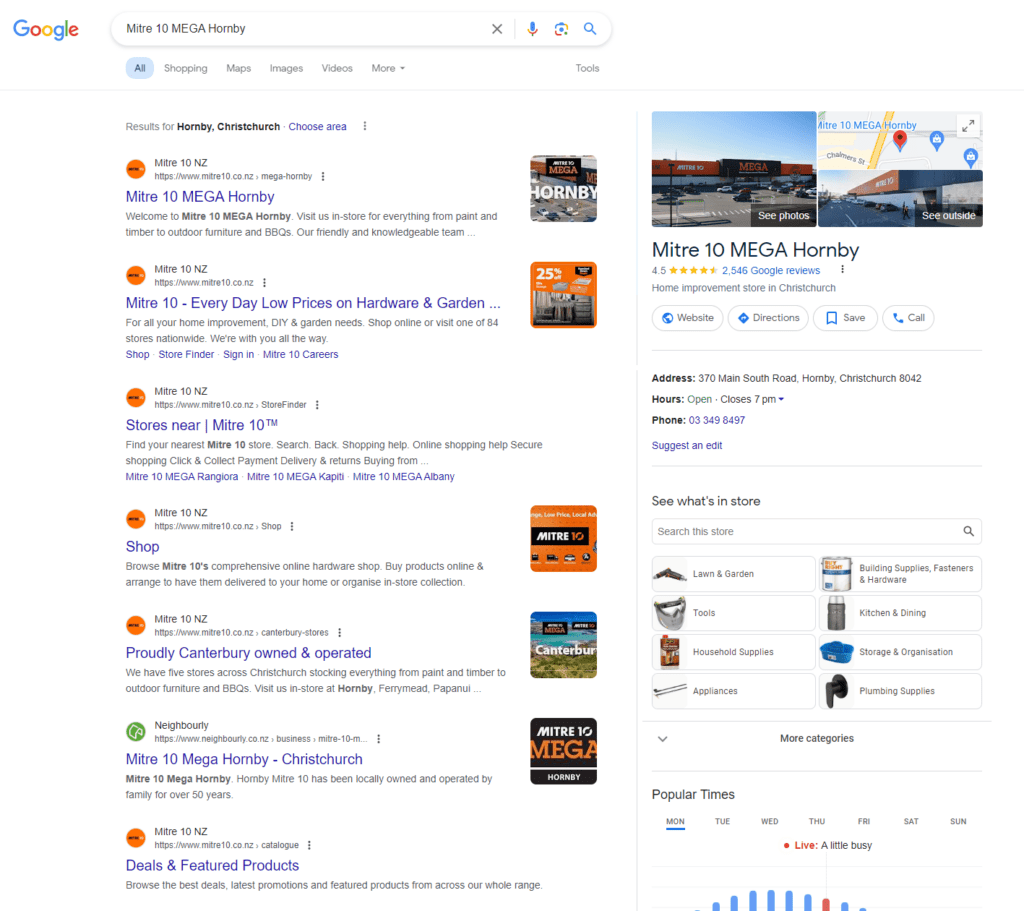Open the Canterbury stores thumbnail image
The image size is (1024, 911).
[x=564, y=645]
